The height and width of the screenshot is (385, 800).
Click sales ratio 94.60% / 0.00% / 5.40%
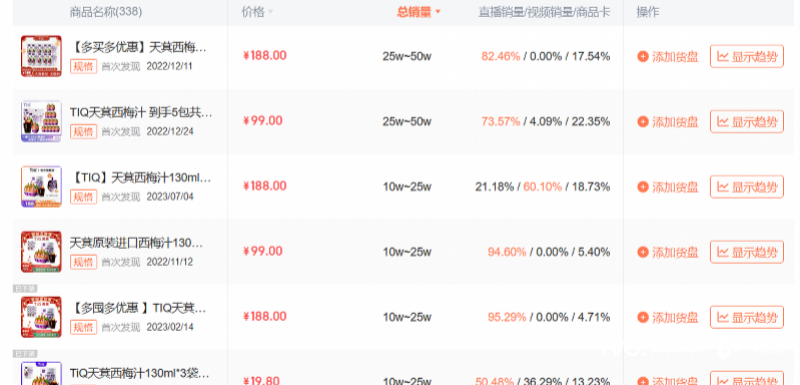549,252
